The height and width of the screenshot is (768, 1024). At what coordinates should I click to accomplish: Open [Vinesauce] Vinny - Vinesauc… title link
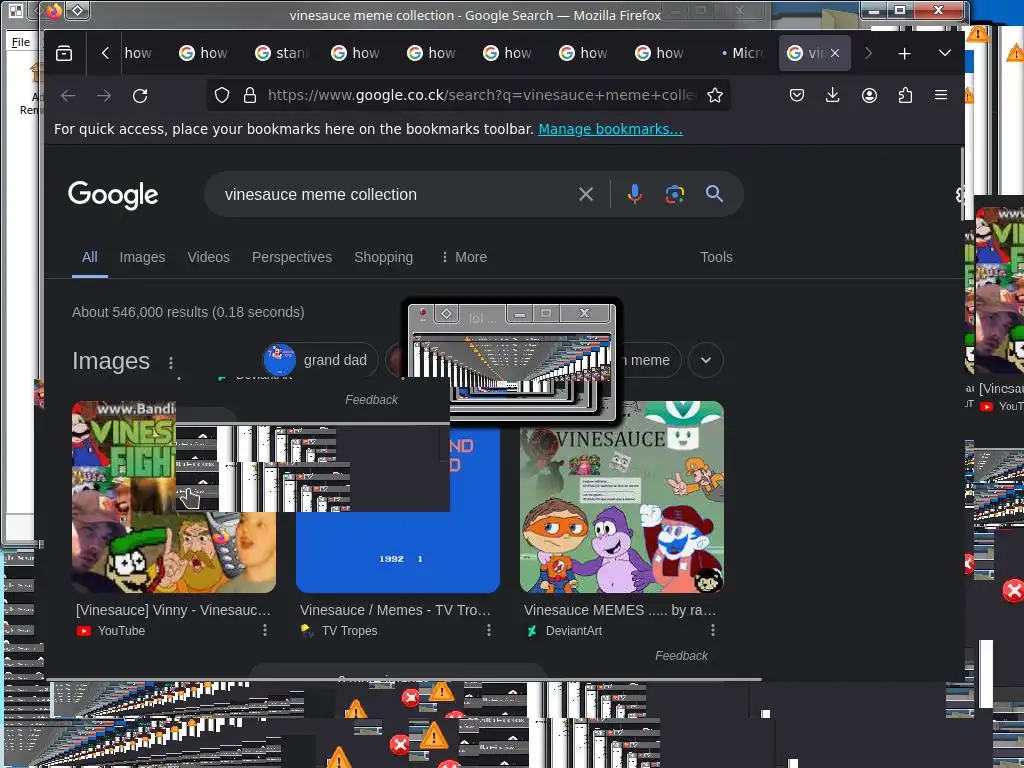click(173, 610)
